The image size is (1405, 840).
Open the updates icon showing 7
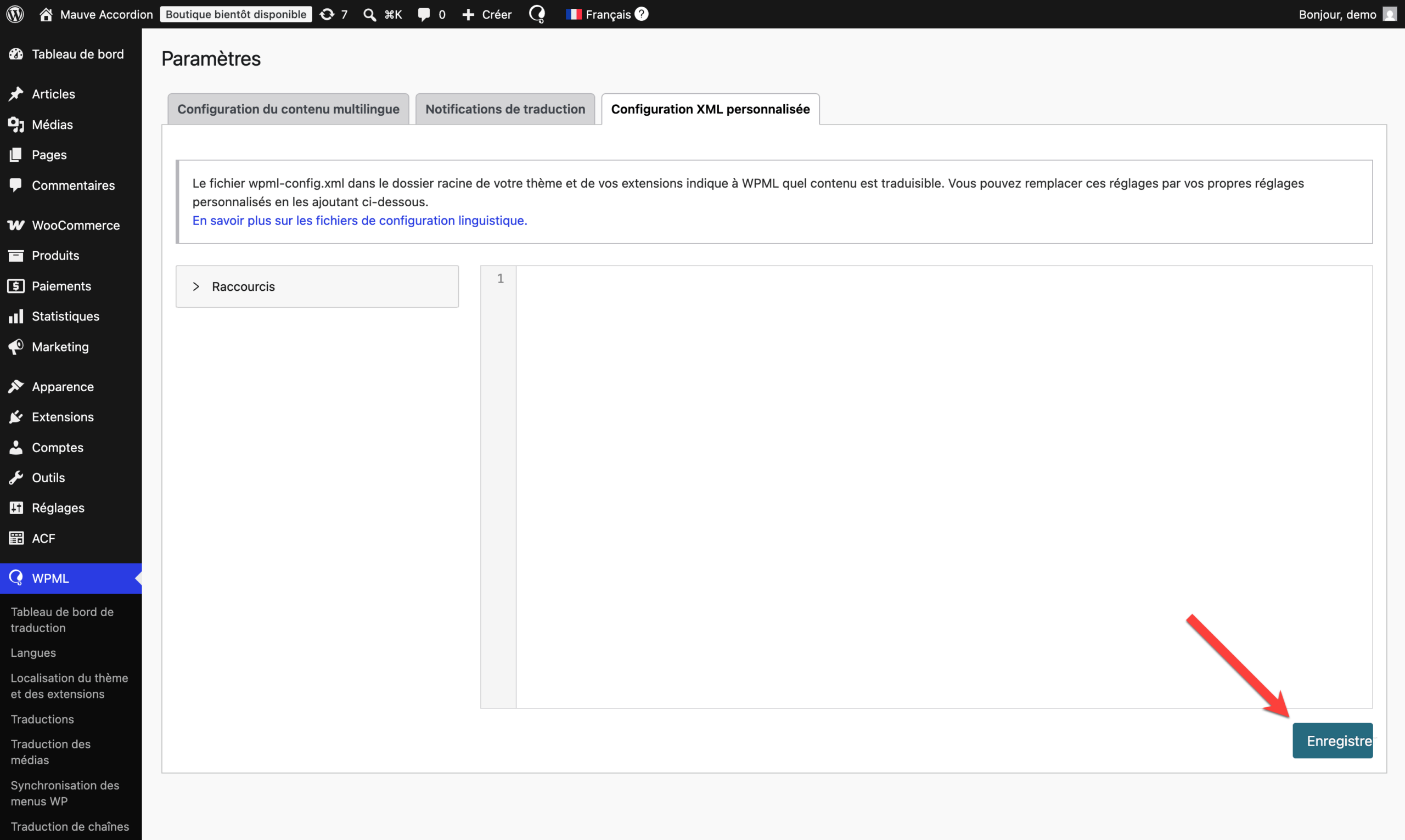327,14
